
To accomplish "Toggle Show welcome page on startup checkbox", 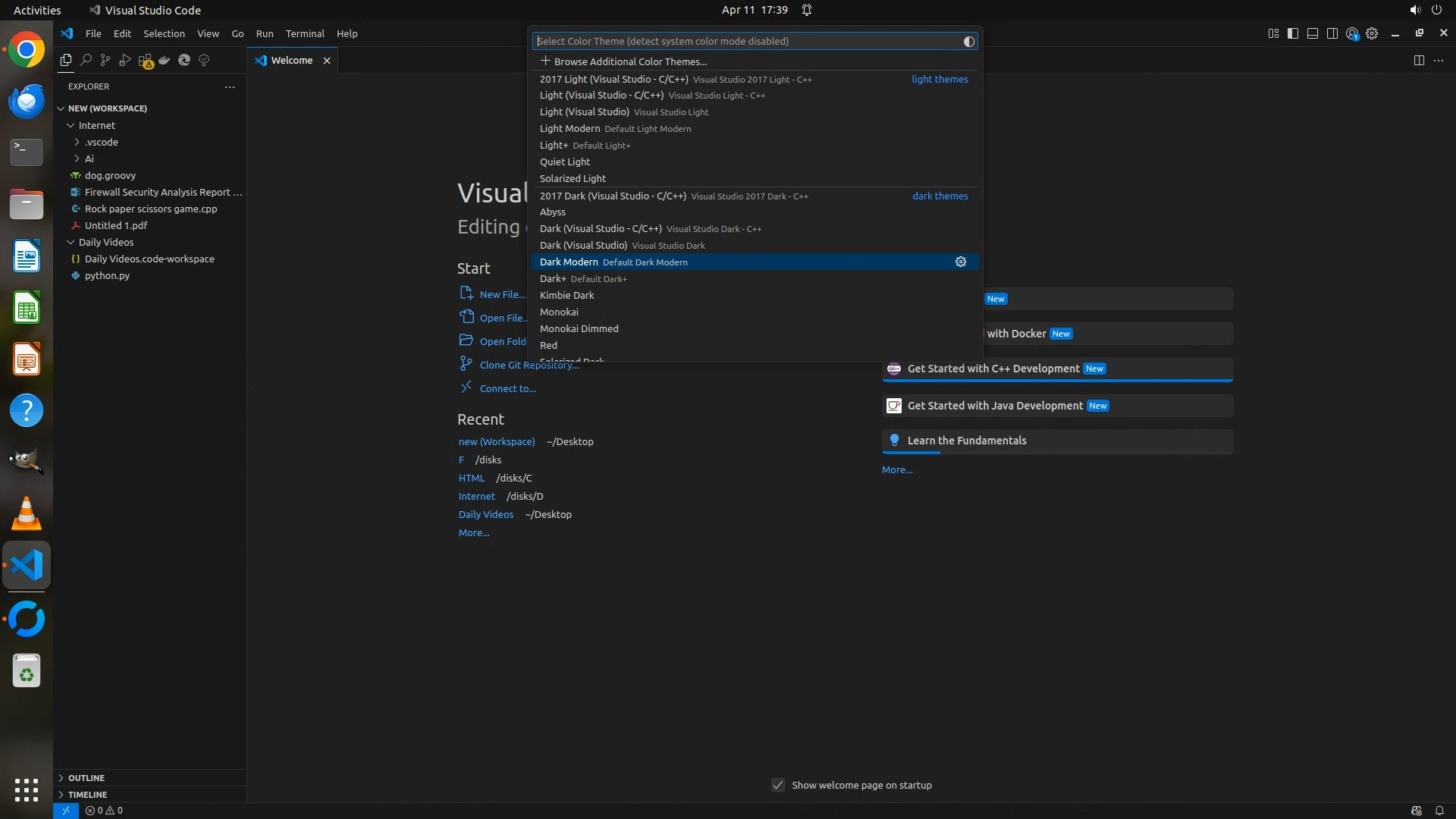I will coord(778,785).
